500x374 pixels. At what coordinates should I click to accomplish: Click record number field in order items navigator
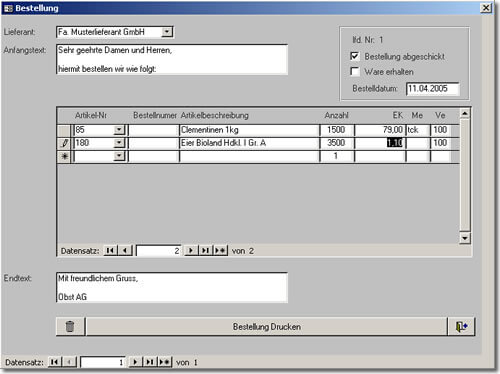158,251
